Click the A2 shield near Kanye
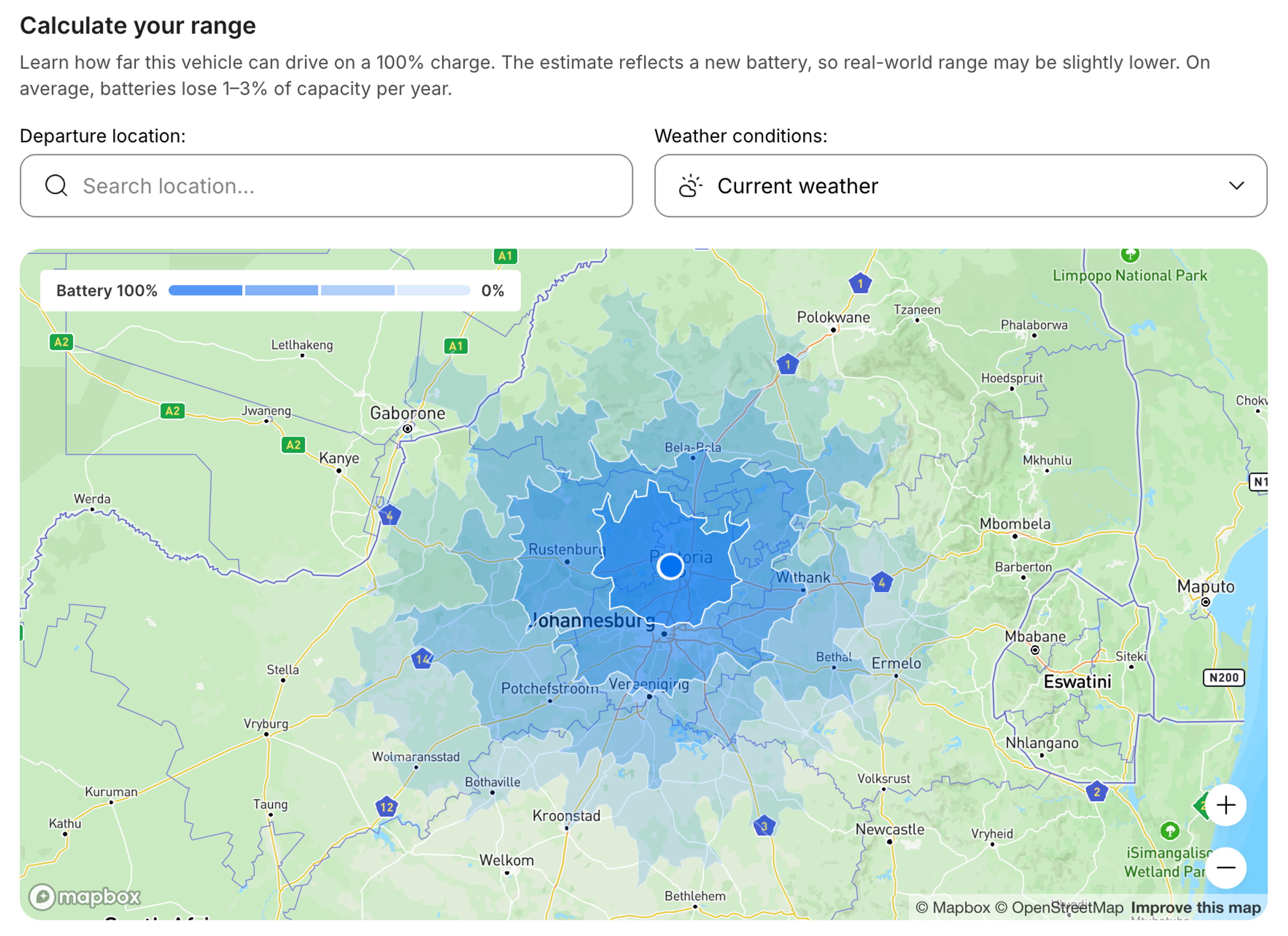1288x936 pixels. point(293,445)
